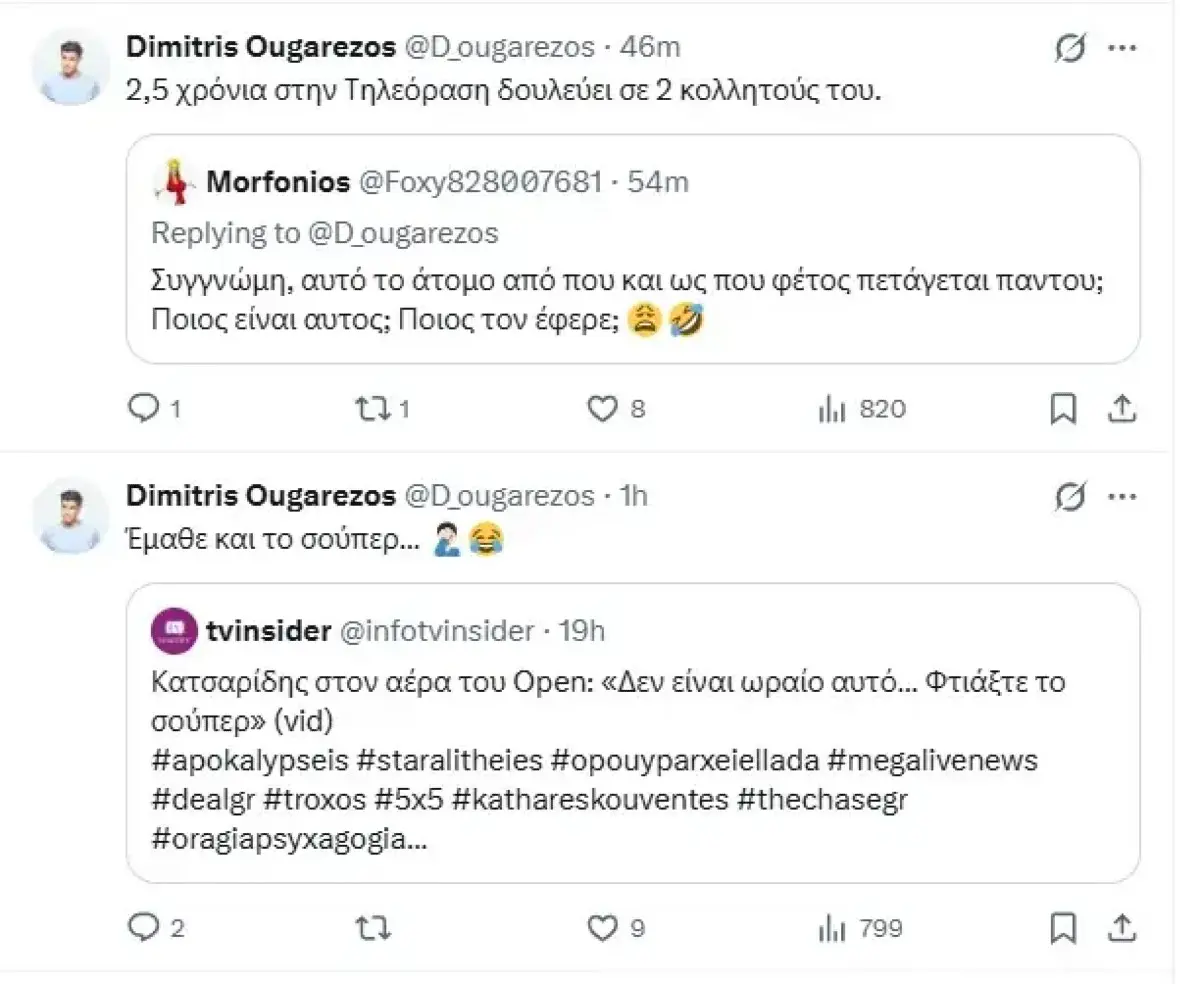1200x984 pixels.
Task: Click Dimitris Ougarezos's profile avatar
Action: (68, 64)
